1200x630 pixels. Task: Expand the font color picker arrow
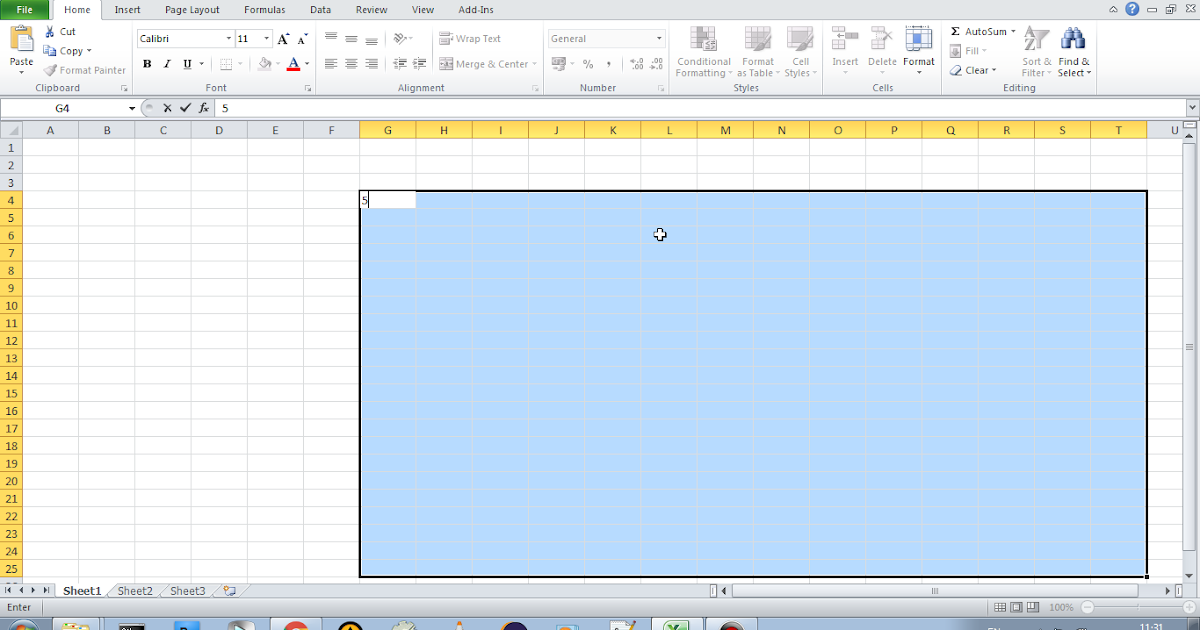coord(307,64)
